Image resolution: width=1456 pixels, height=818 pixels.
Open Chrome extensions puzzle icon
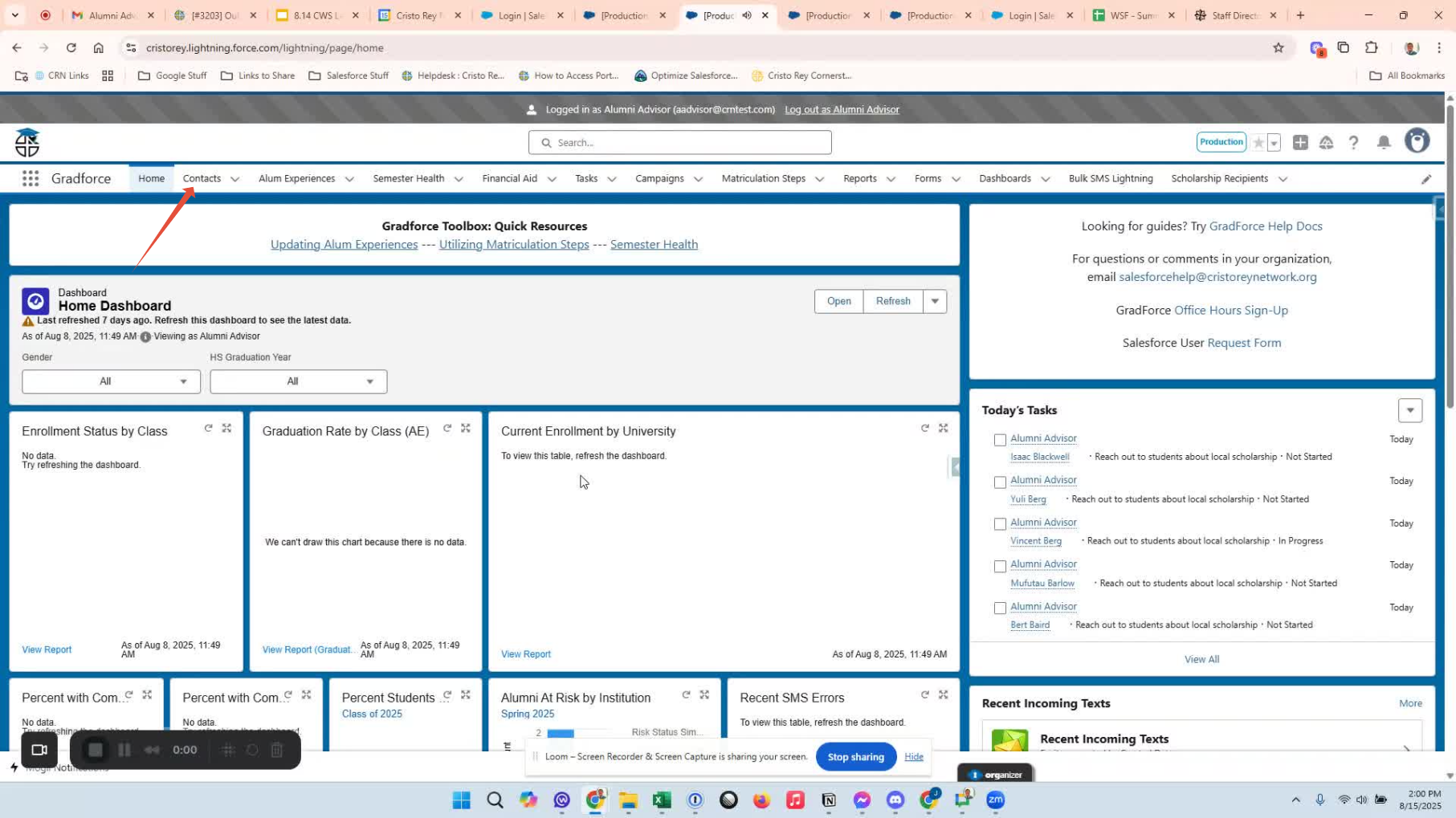pyautogui.click(x=1371, y=48)
